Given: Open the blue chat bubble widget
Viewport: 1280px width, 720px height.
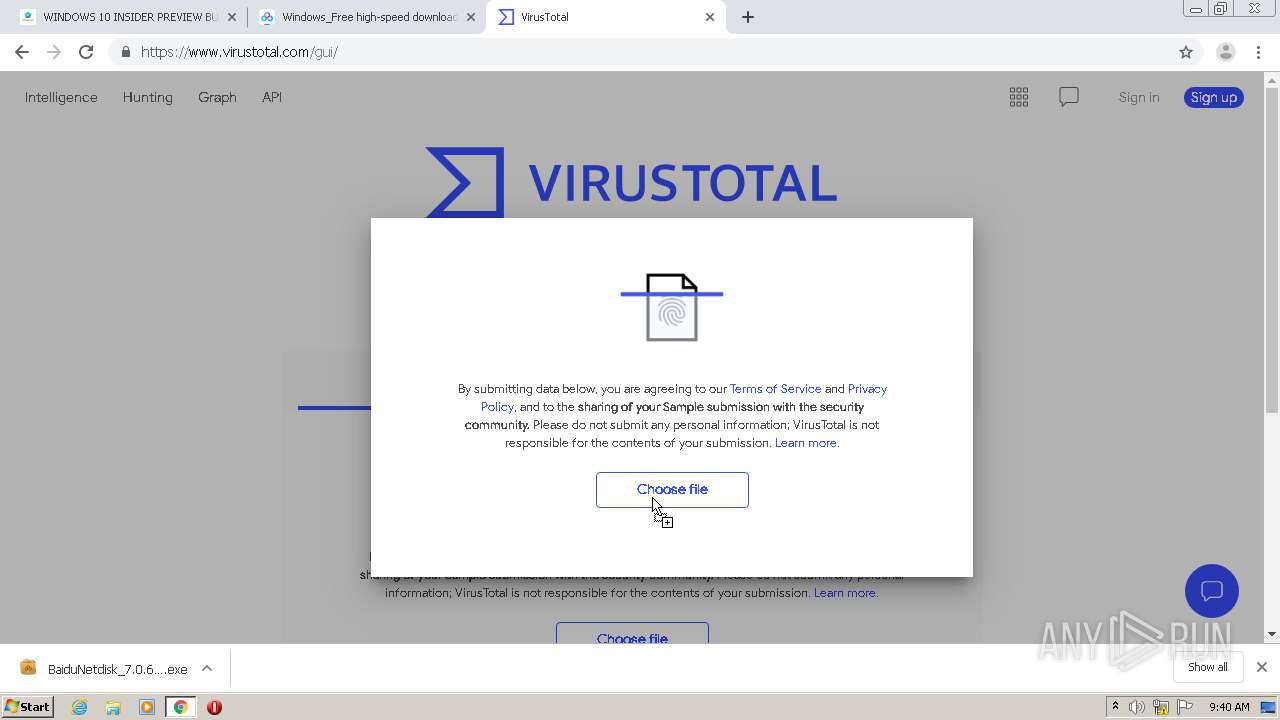Looking at the screenshot, I should pyautogui.click(x=1212, y=591).
